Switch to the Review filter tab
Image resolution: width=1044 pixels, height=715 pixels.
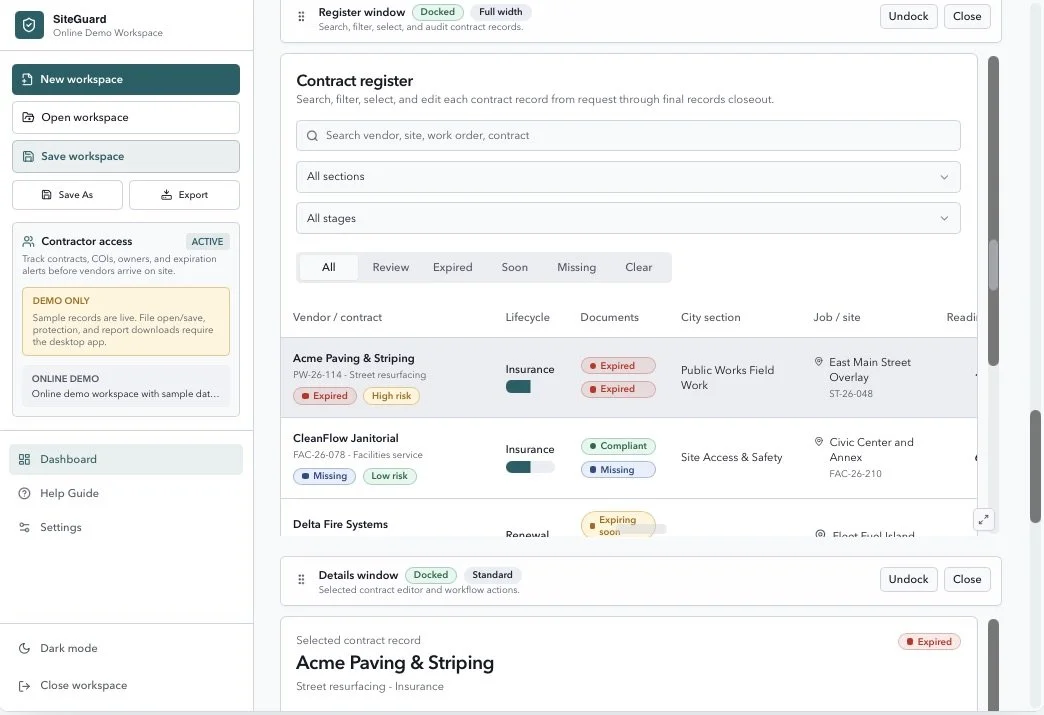coord(391,267)
